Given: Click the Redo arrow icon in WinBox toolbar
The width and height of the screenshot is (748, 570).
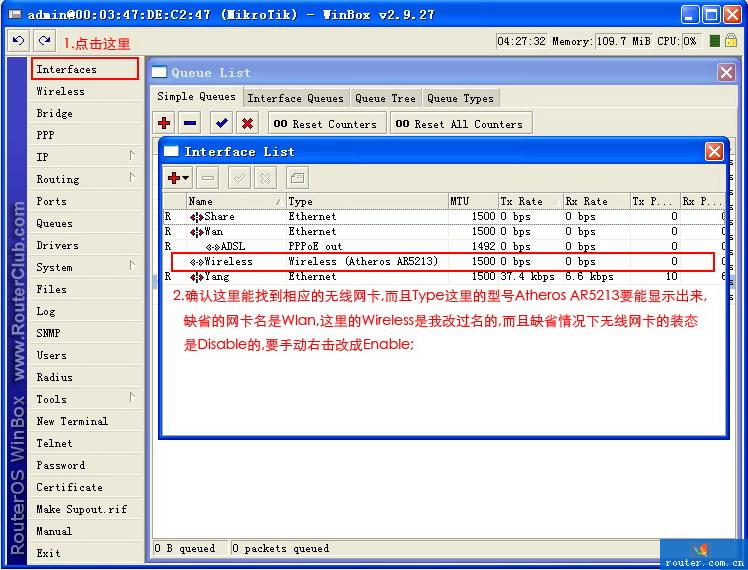Looking at the screenshot, I should 44,41.
